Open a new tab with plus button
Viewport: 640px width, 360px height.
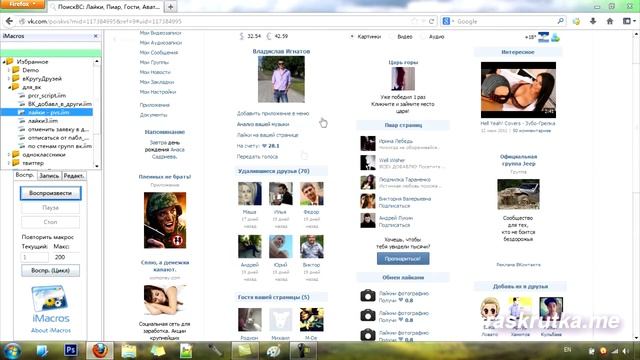tap(171, 7)
